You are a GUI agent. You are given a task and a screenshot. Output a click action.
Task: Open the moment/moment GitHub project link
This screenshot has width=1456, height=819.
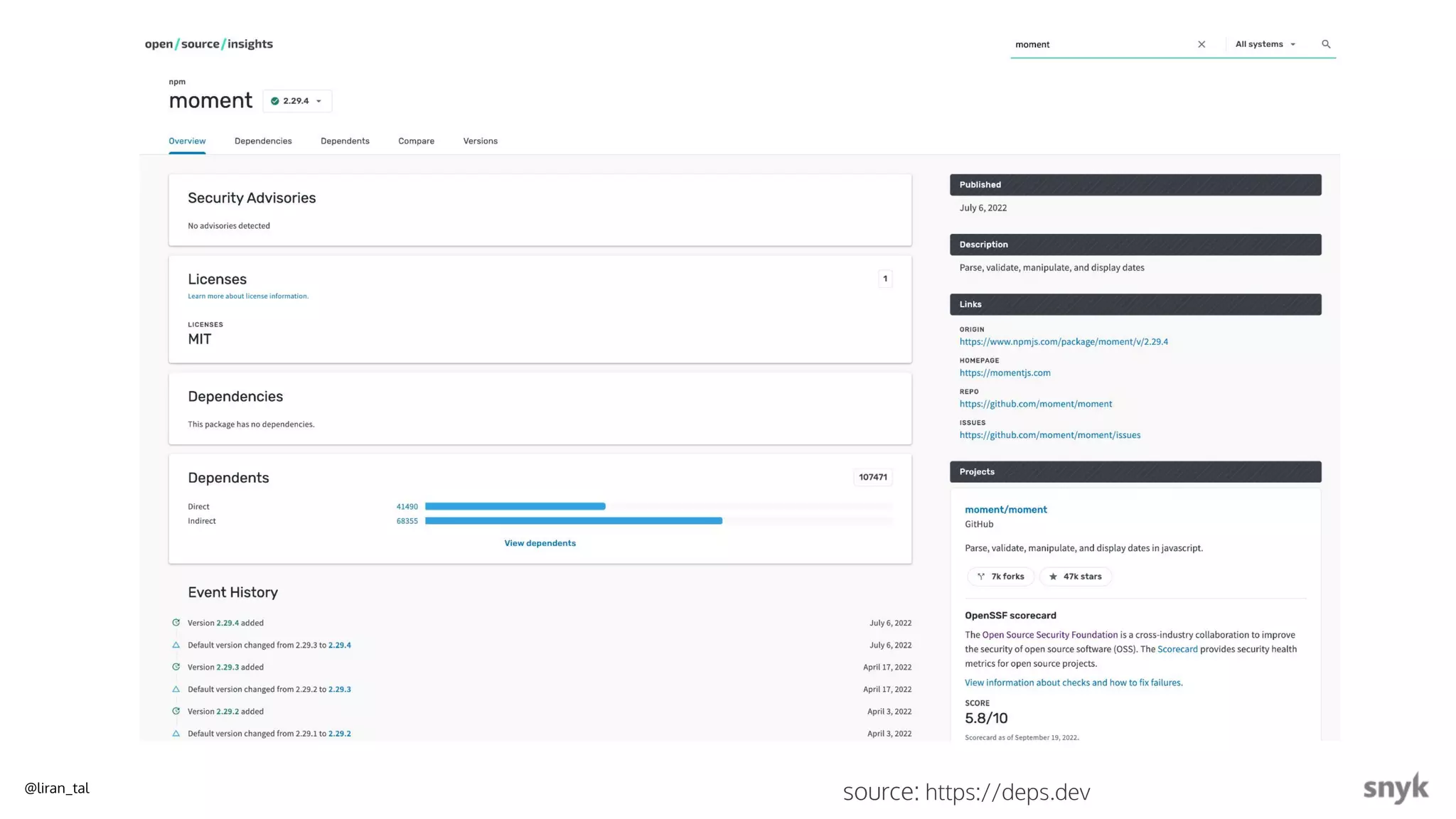click(x=1005, y=510)
